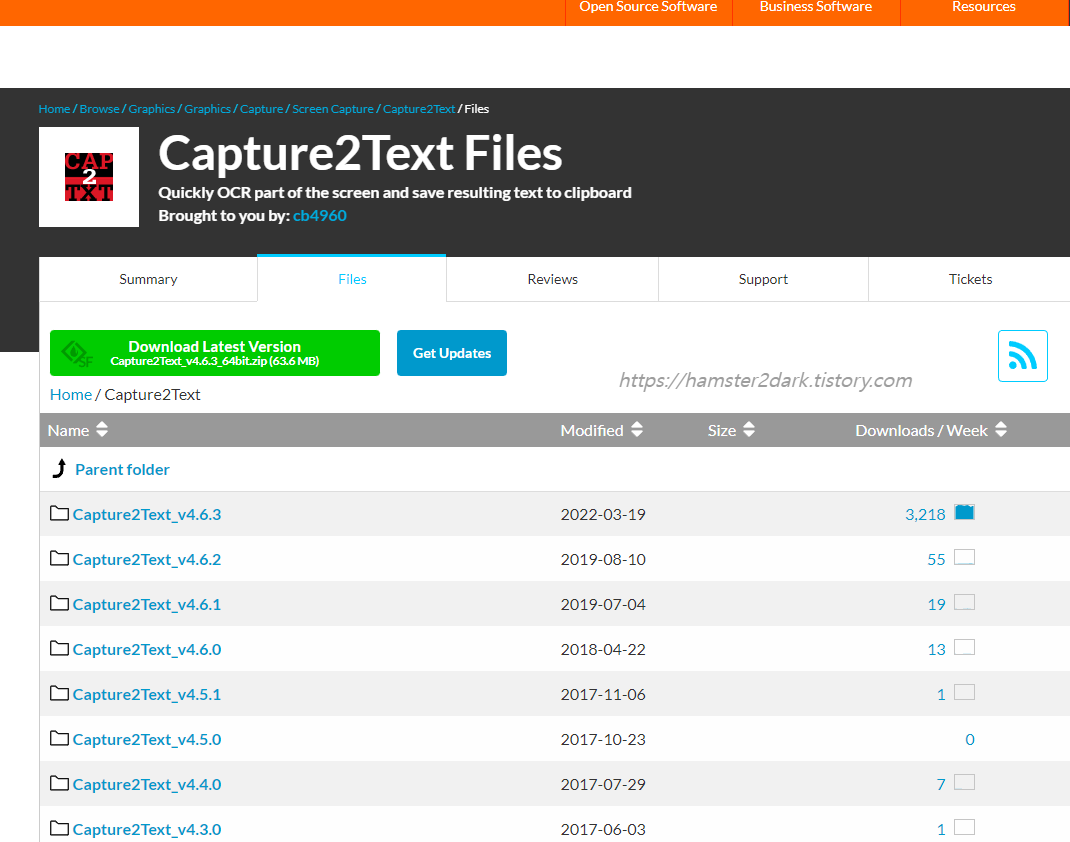1070x842 pixels.
Task: Click the Get Updates button
Action: click(452, 353)
